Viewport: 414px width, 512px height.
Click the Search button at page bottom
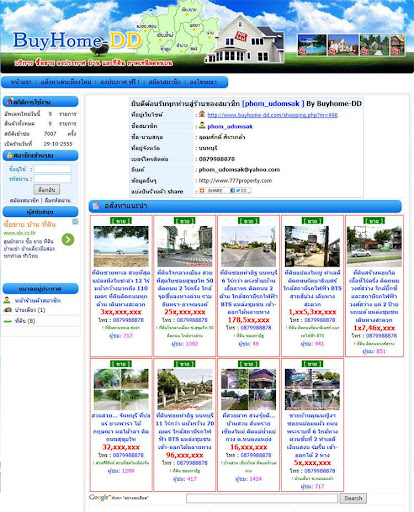click(x=353, y=498)
